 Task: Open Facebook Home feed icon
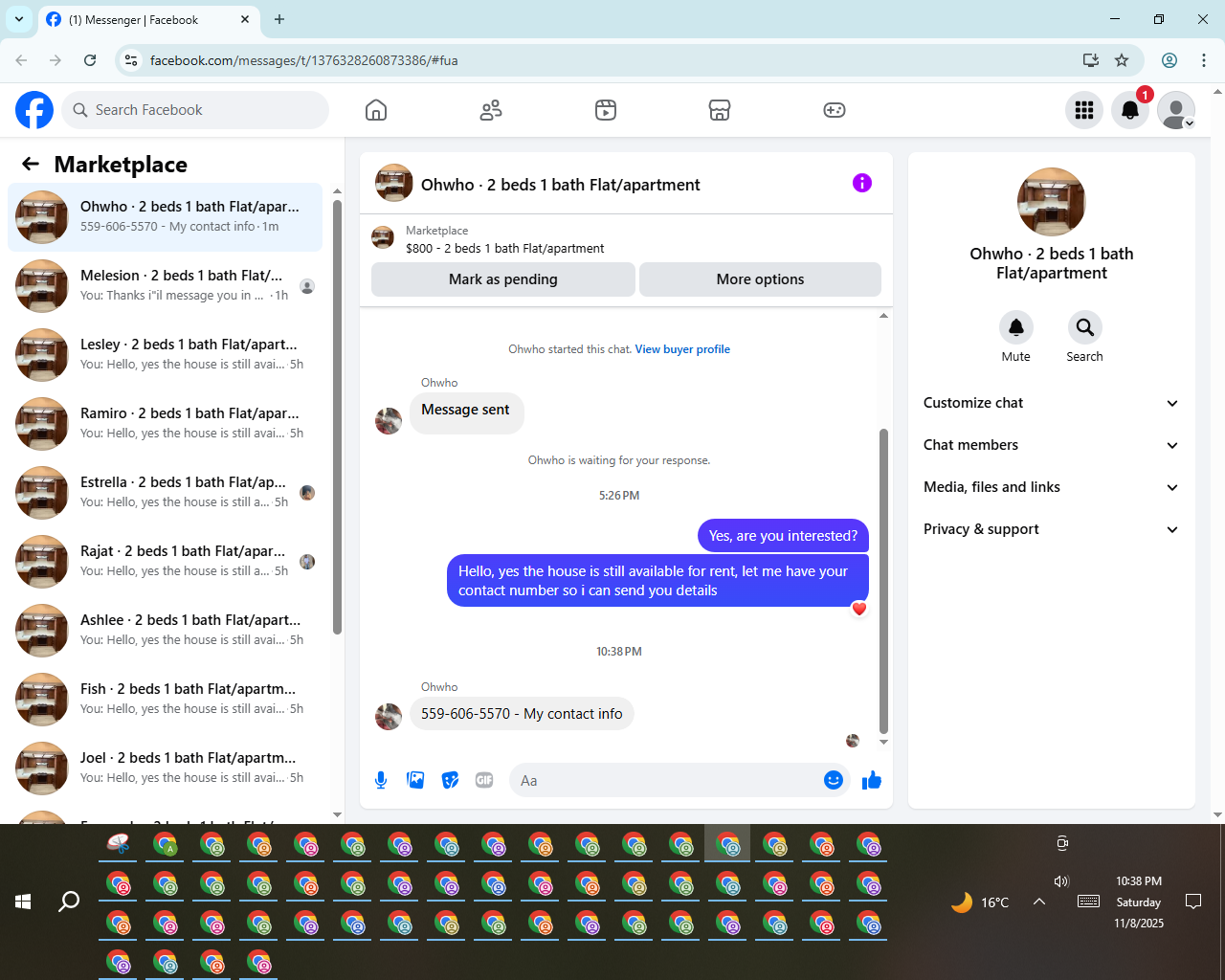point(376,110)
